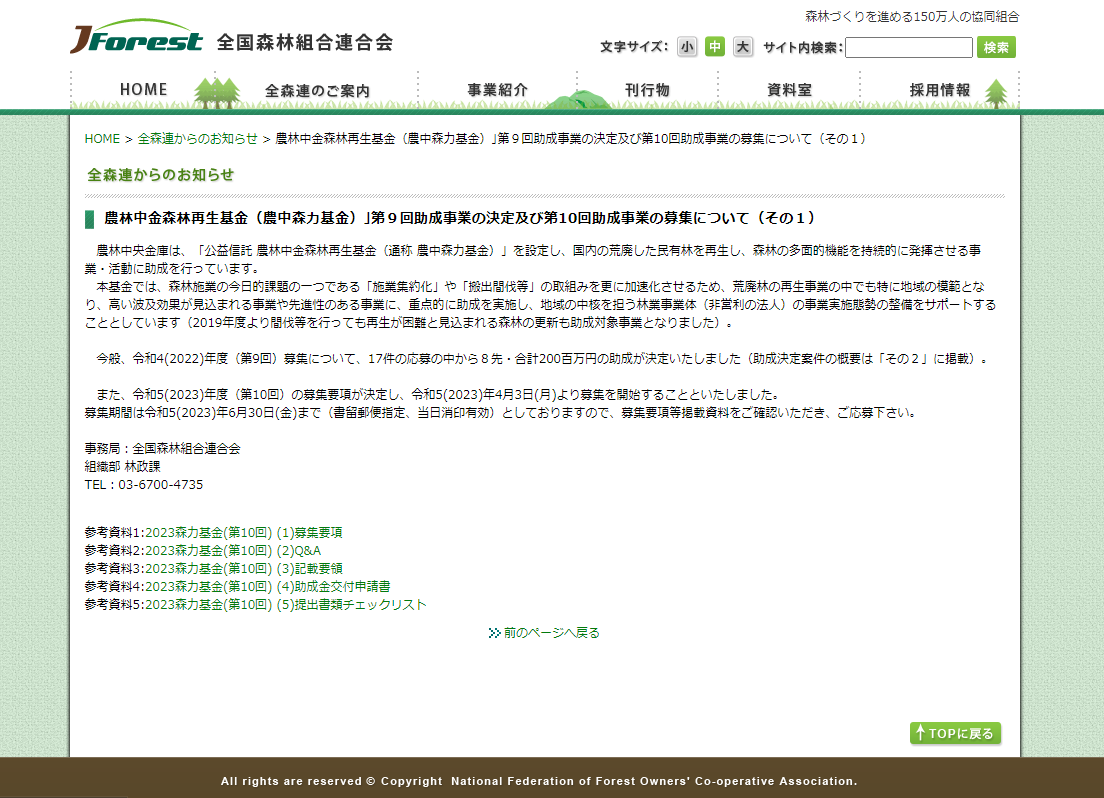Screen dimensions: 1104x798
Task: Open reference document (4)助成金交付申請書
Action: point(267,587)
